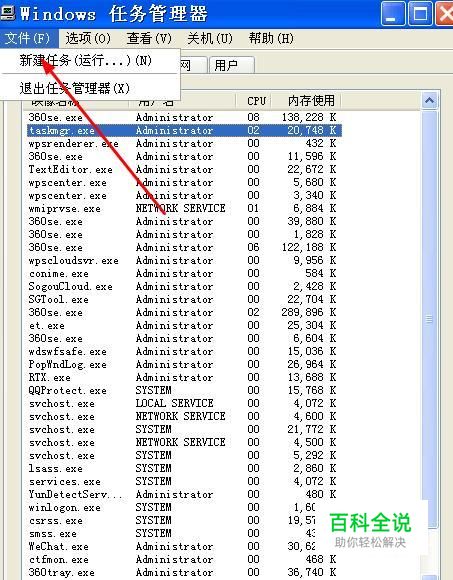453x580 pixels.
Task: Click the scrollbar up arrow
Action: click(429, 101)
